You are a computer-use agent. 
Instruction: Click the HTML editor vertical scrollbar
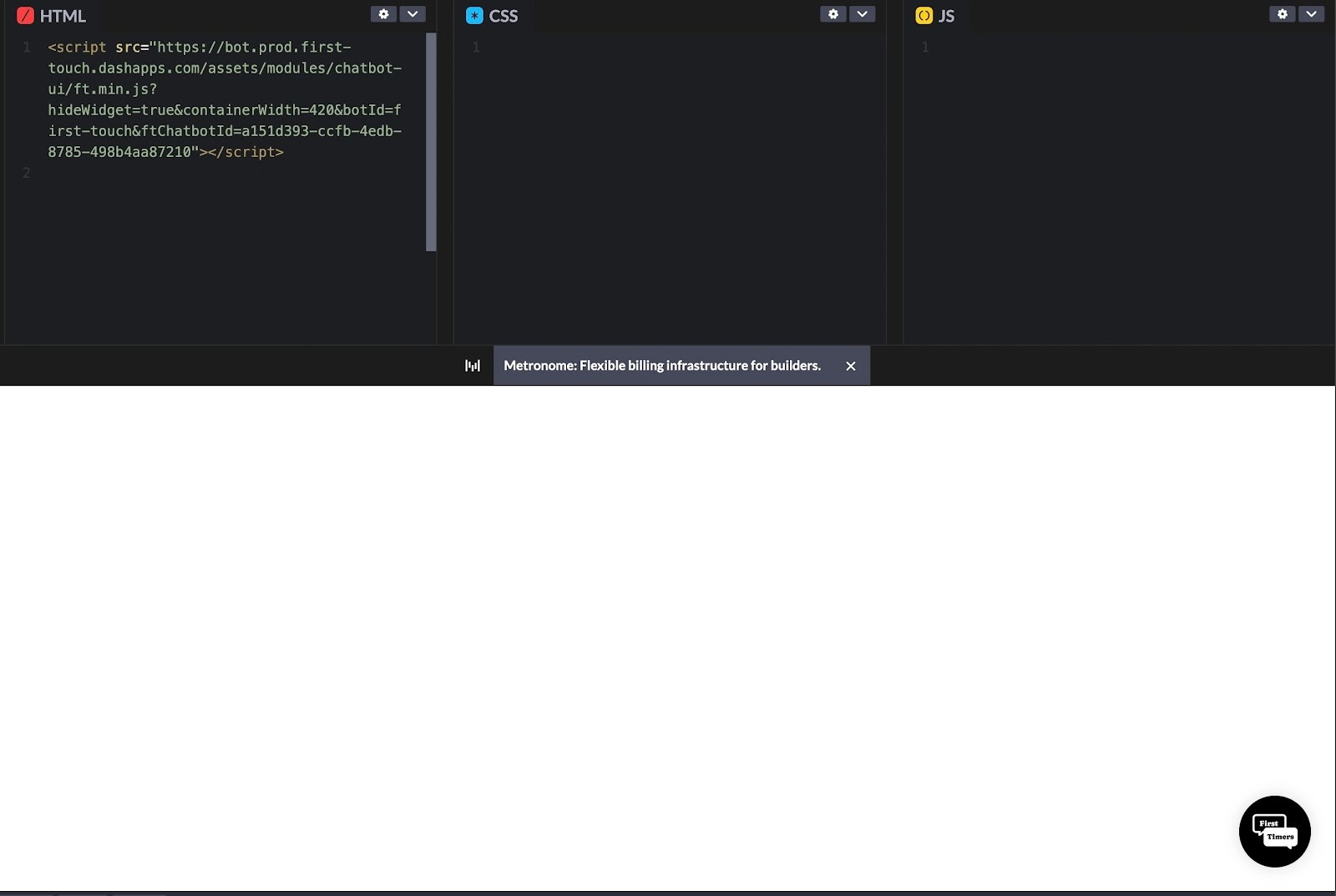[431, 142]
